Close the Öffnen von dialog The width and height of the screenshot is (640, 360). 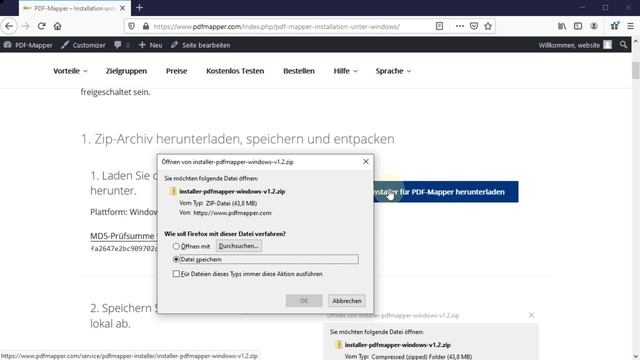click(x=366, y=162)
